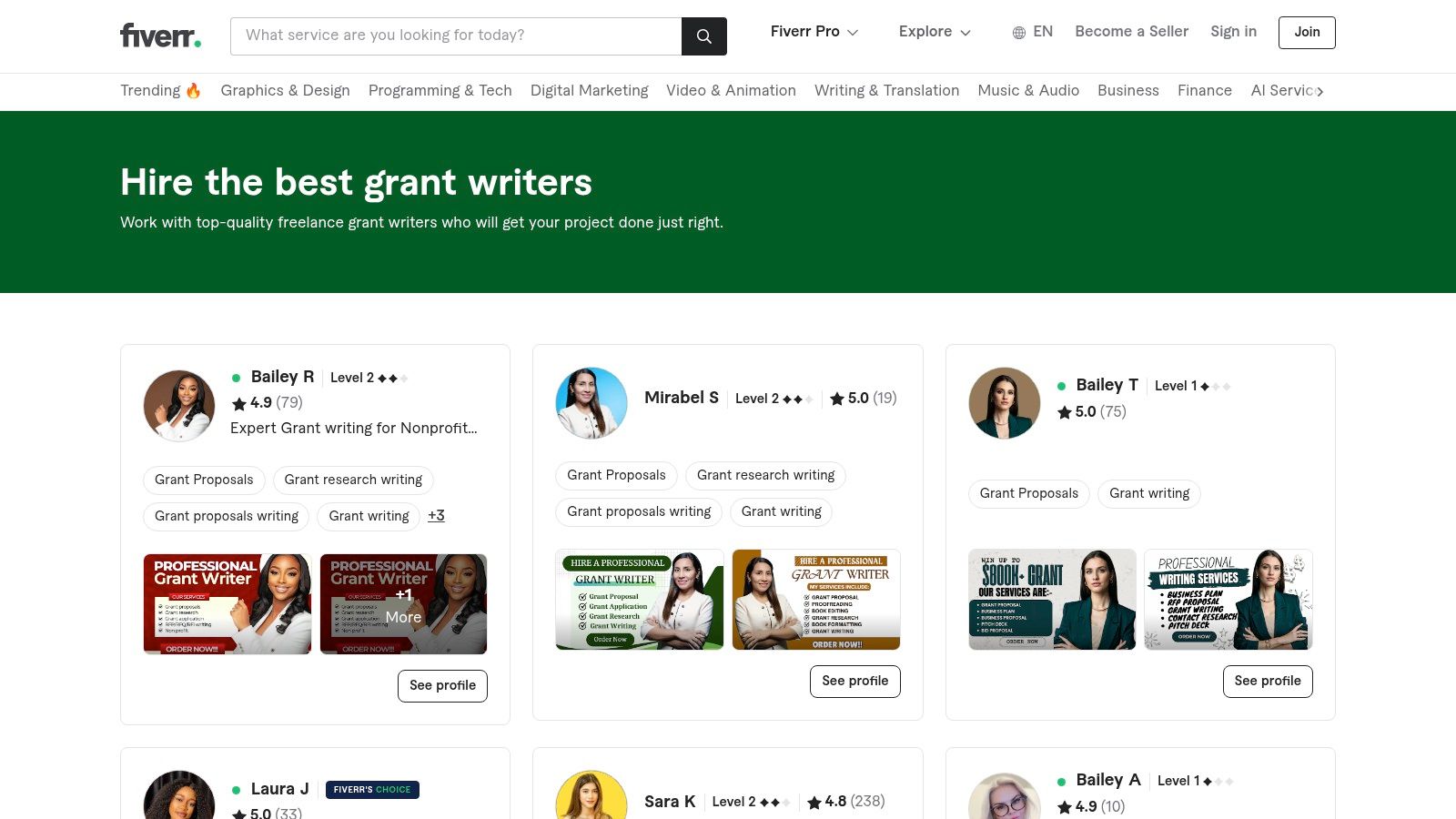
Task: Click Bailey R's Grant research writing tag
Action: click(353, 480)
